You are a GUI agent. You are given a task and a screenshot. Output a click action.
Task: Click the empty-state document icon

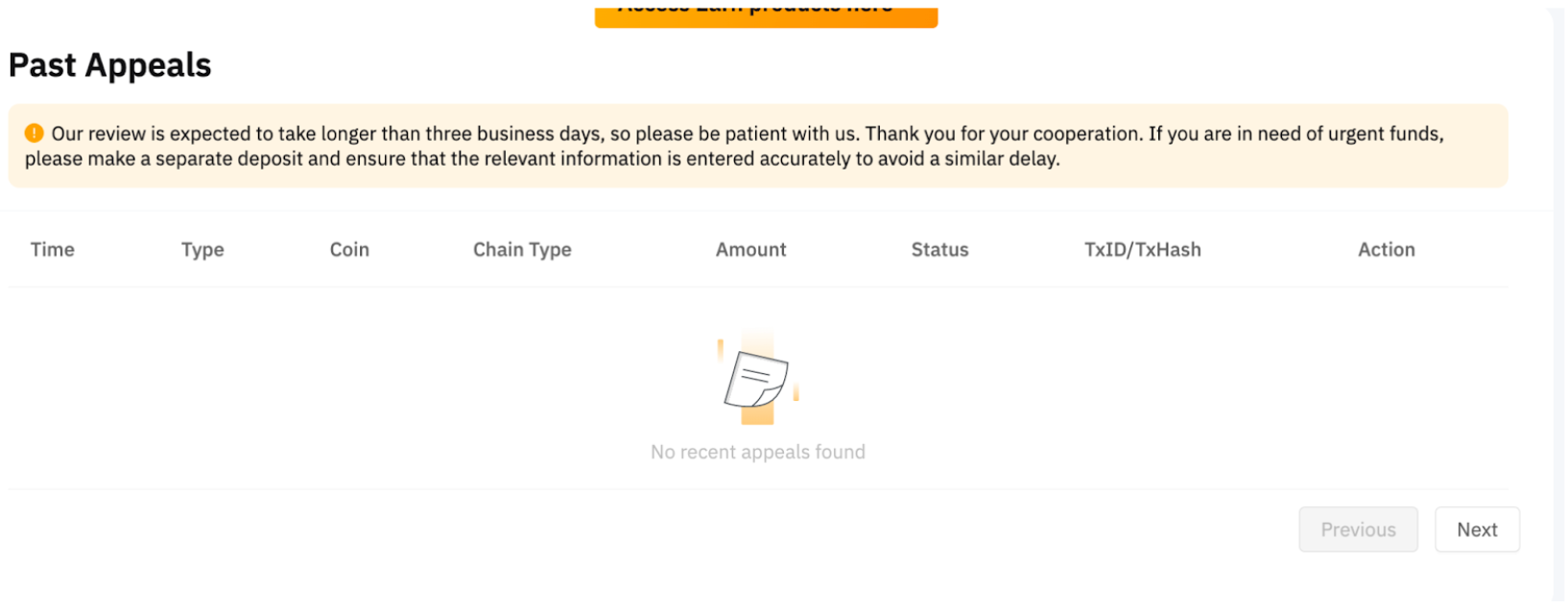pos(757,379)
